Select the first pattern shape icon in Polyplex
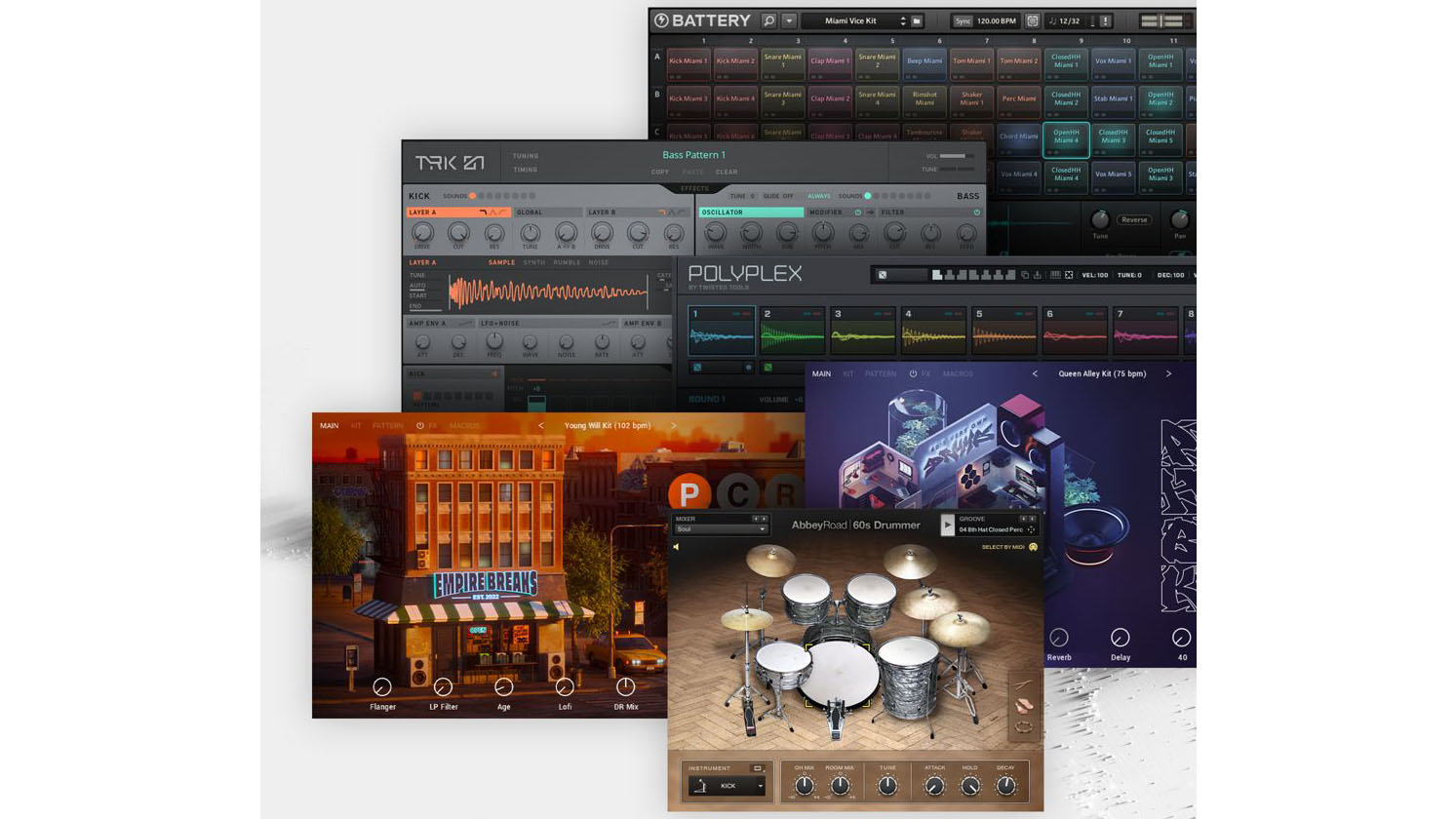Image resolution: width=1456 pixels, height=819 pixels. pos(937,275)
